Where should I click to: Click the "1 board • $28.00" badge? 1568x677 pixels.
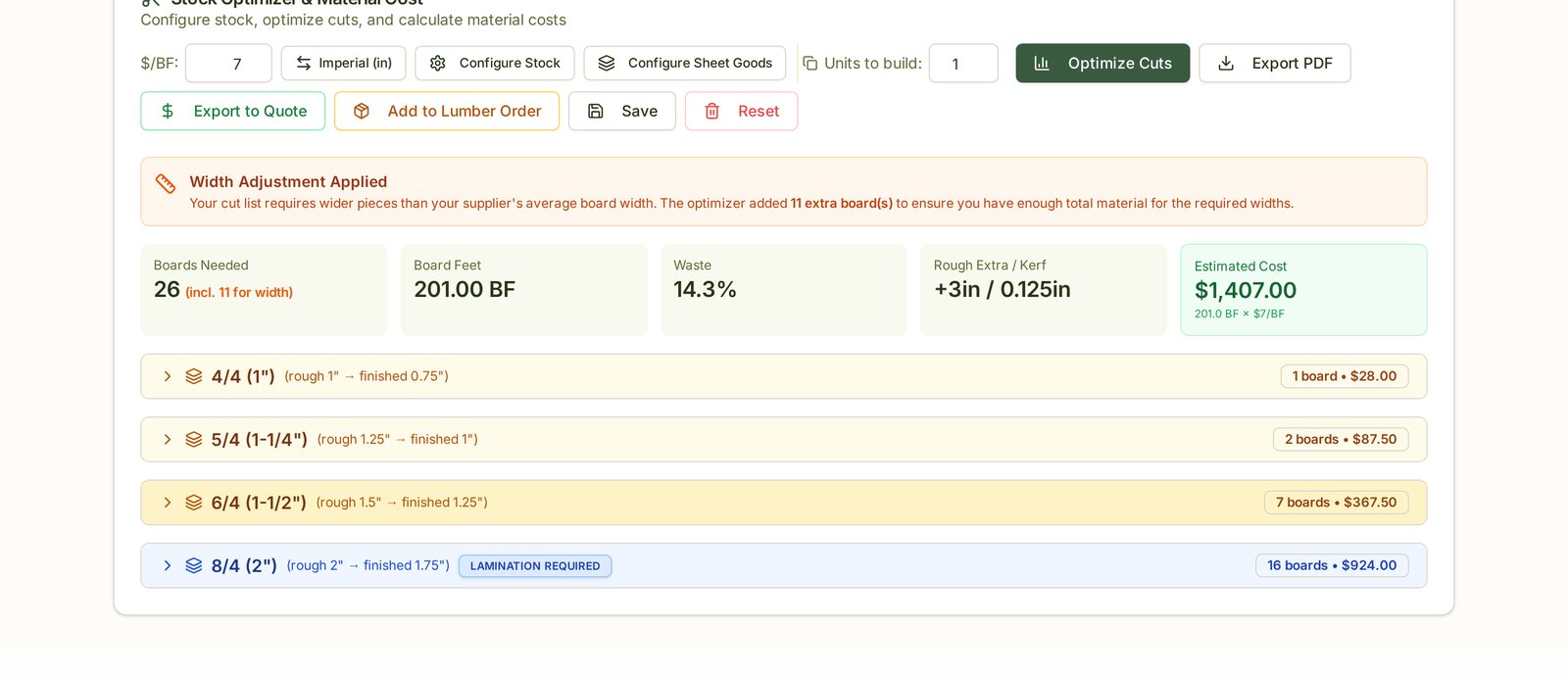point(1345,376)
